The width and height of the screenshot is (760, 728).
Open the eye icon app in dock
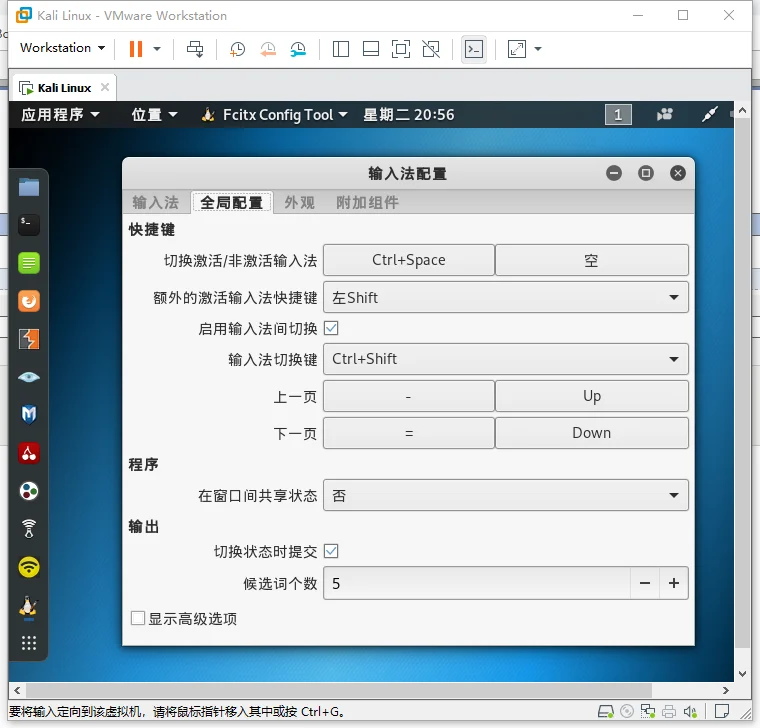point(29,377)
